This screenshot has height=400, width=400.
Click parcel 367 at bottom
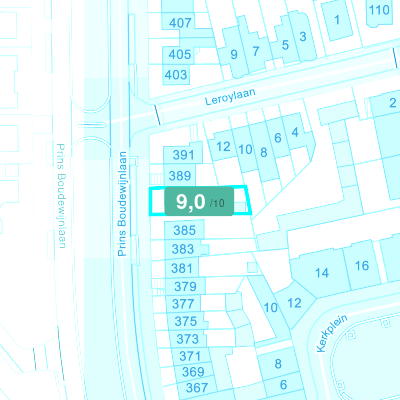tap(197, 388)
